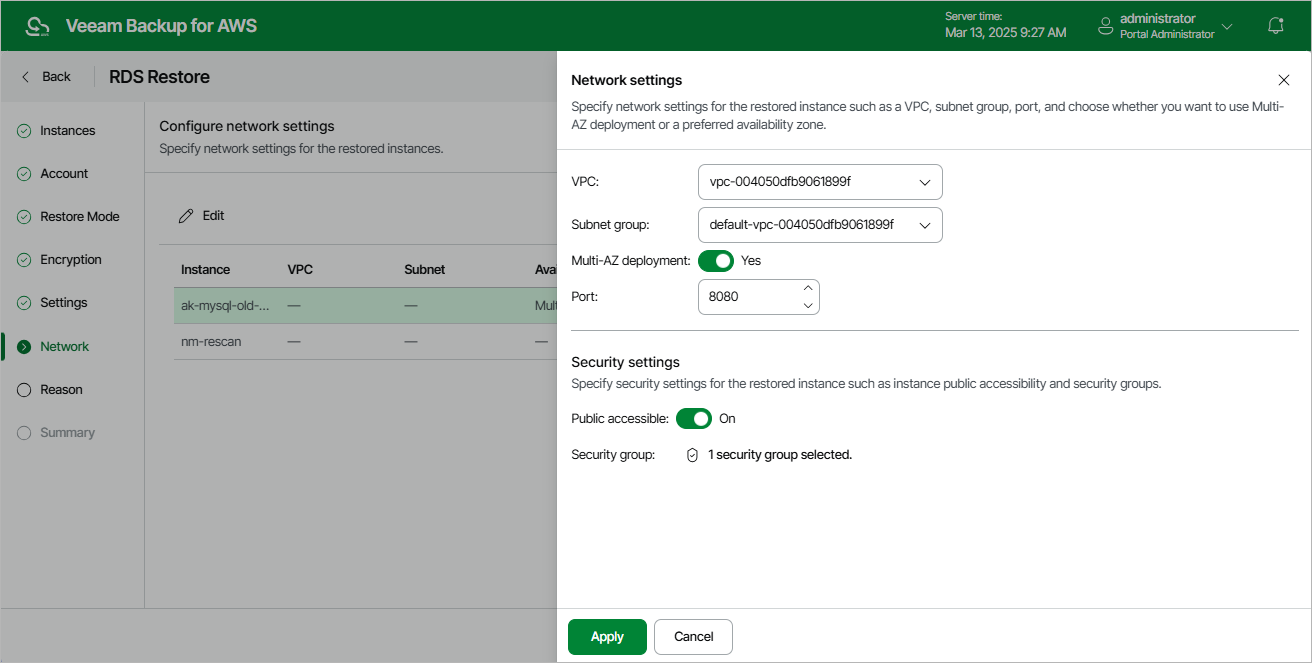Click the security group shield icon
This screenshot has height=663, width=1312.
pyautogui.click(x=692, y=455)
